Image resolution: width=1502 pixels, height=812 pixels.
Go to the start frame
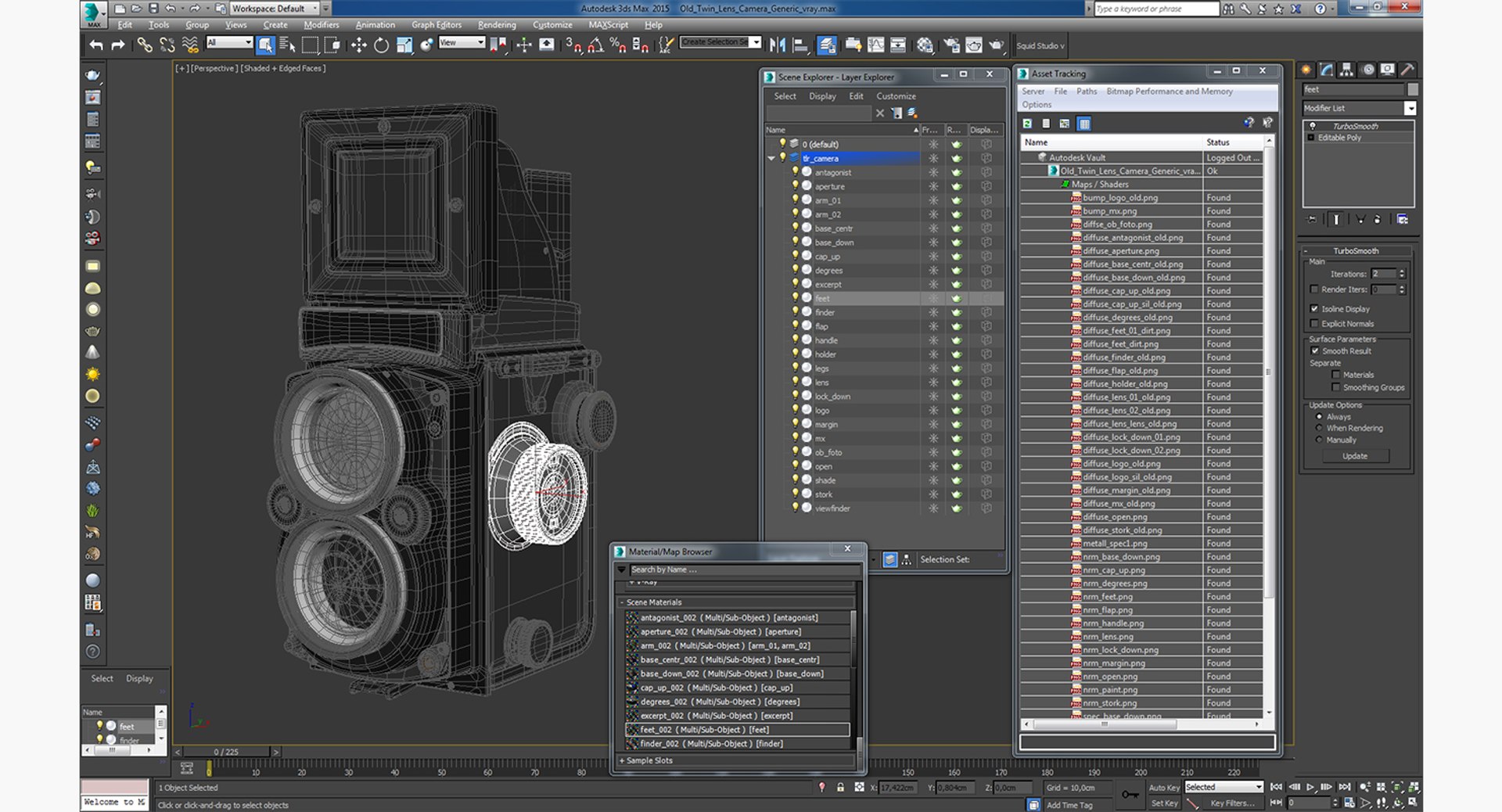[1276, 787]
